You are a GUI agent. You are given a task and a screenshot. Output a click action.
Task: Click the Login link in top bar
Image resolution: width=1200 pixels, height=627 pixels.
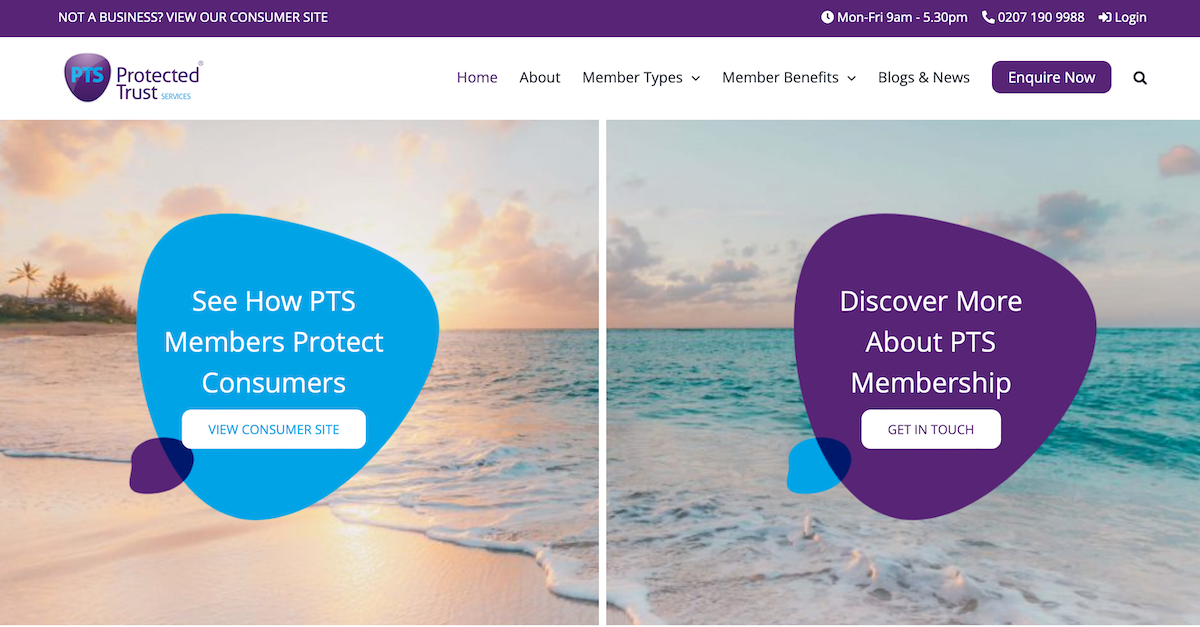[1131, 17]
